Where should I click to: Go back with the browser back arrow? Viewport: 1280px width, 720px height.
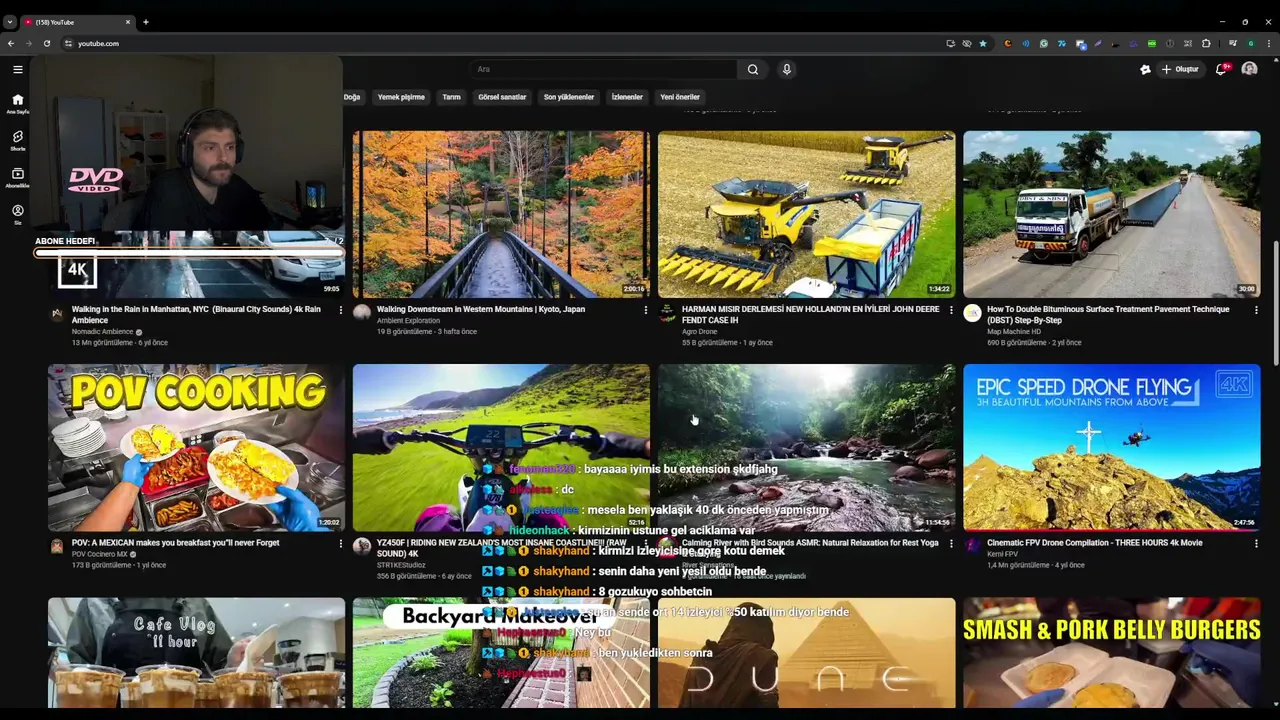11,43
